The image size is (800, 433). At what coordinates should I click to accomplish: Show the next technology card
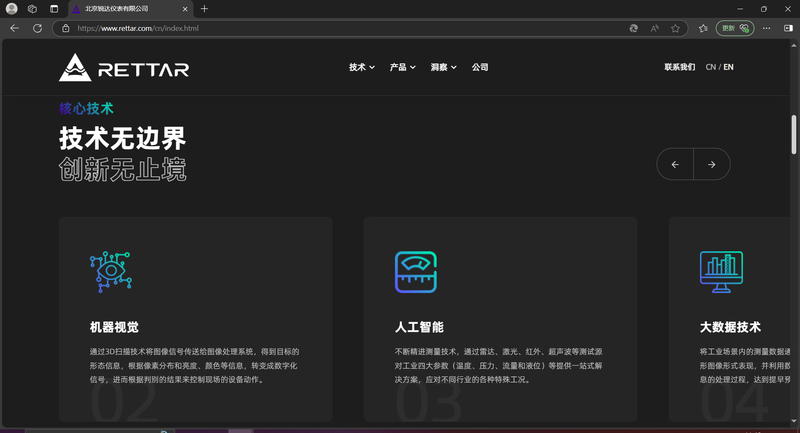tap(712, 164)
